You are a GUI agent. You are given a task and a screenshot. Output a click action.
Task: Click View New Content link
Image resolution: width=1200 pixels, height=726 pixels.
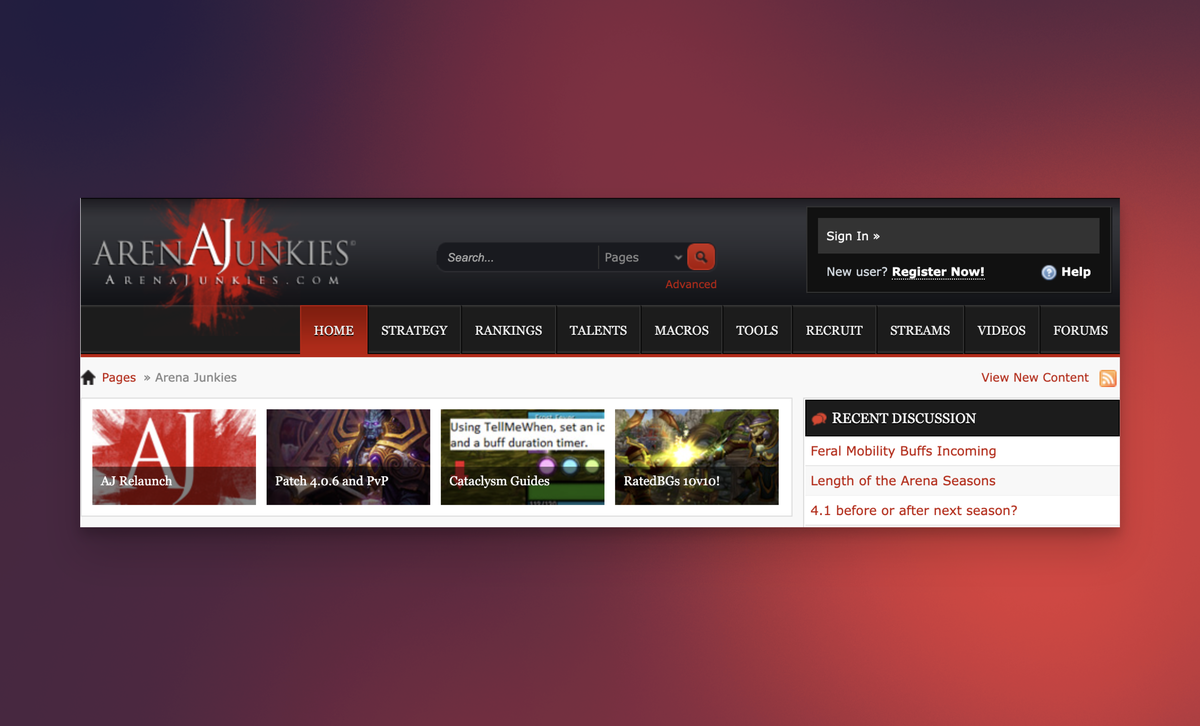(1035, 377)
